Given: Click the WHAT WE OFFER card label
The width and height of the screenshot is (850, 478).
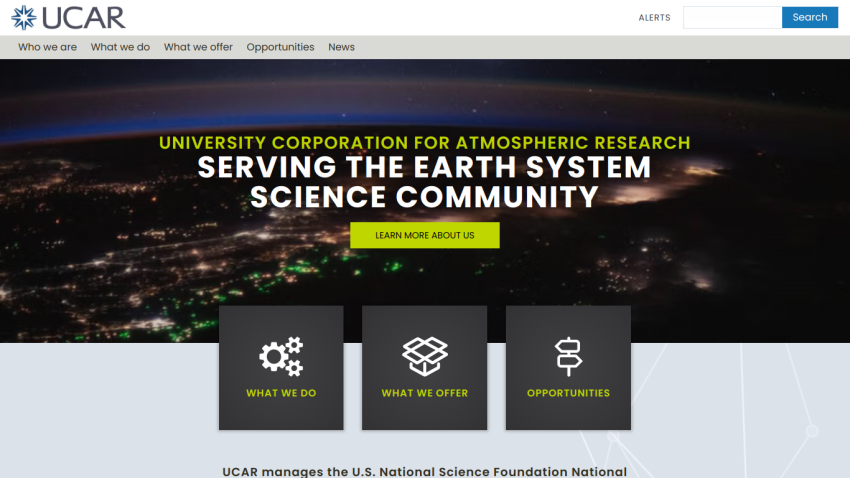Looking at the screenshot, I should tap(424, 393).
